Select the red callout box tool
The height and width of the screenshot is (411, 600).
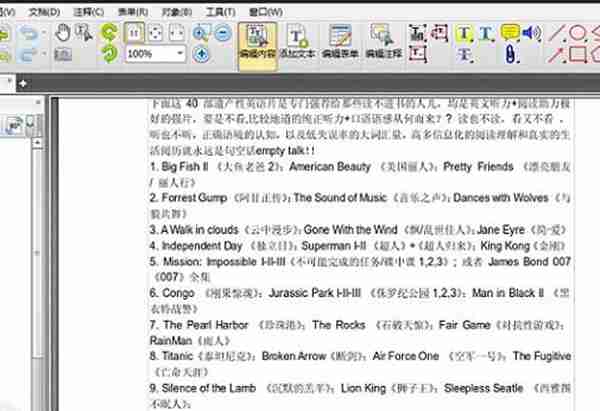coord(439,33)
